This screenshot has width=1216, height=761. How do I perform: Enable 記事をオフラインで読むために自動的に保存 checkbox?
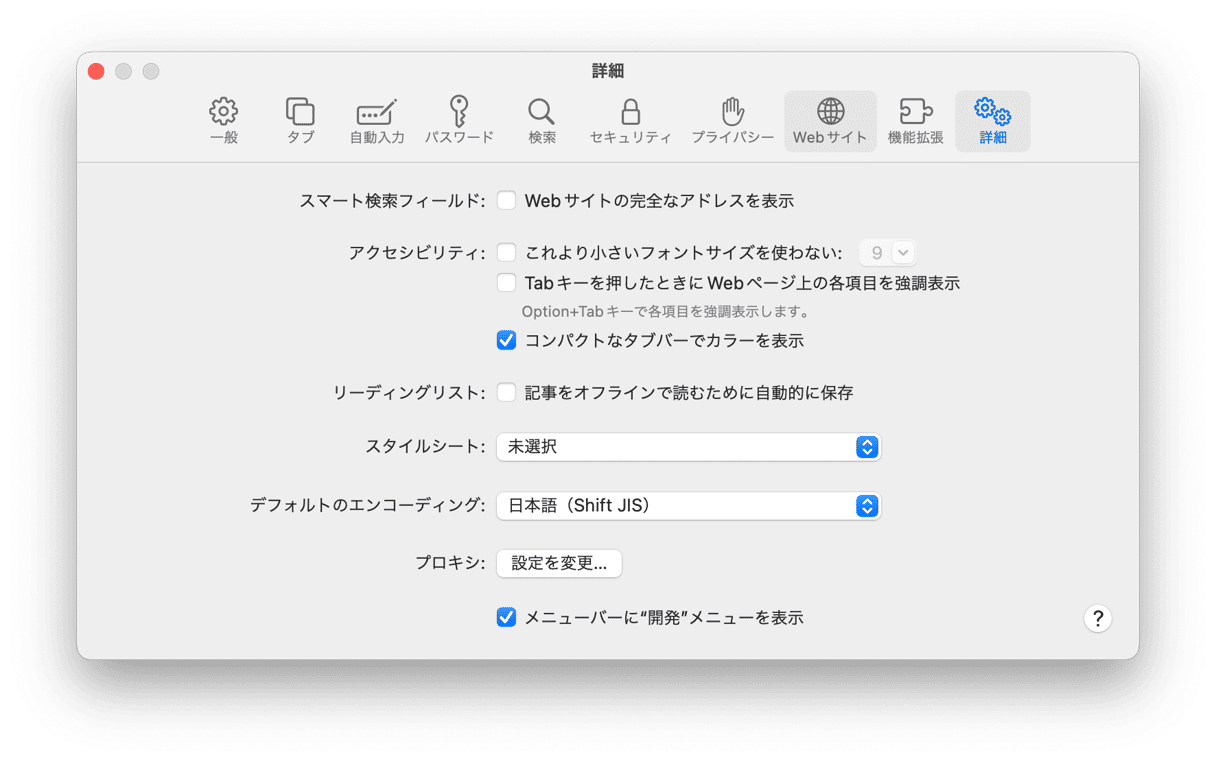[x=507, y=393]
